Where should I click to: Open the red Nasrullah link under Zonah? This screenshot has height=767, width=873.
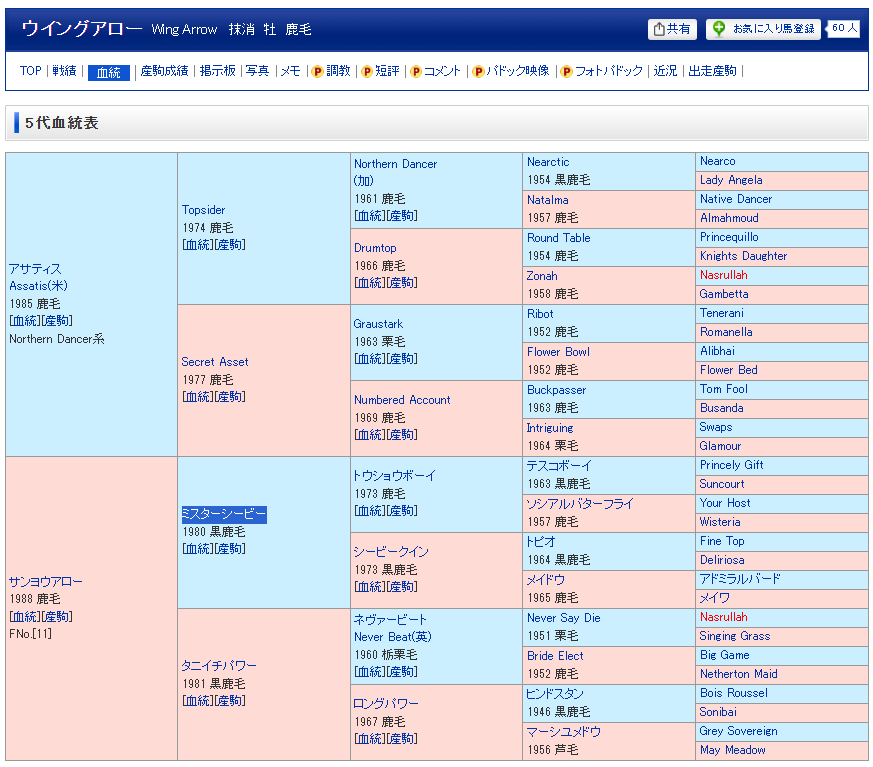[x=723, y=275]
